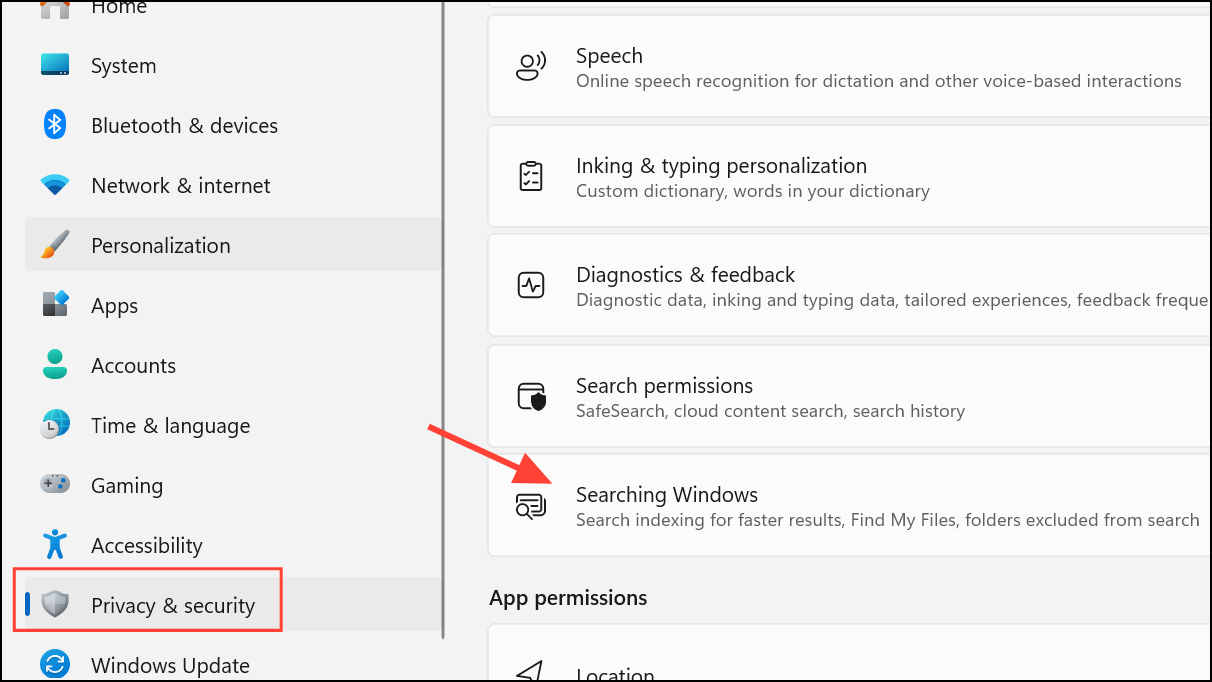This screenshot has width=1212, height=682.
Task: Click the Inking & typing clipboard icon
Action: [531, 176]
